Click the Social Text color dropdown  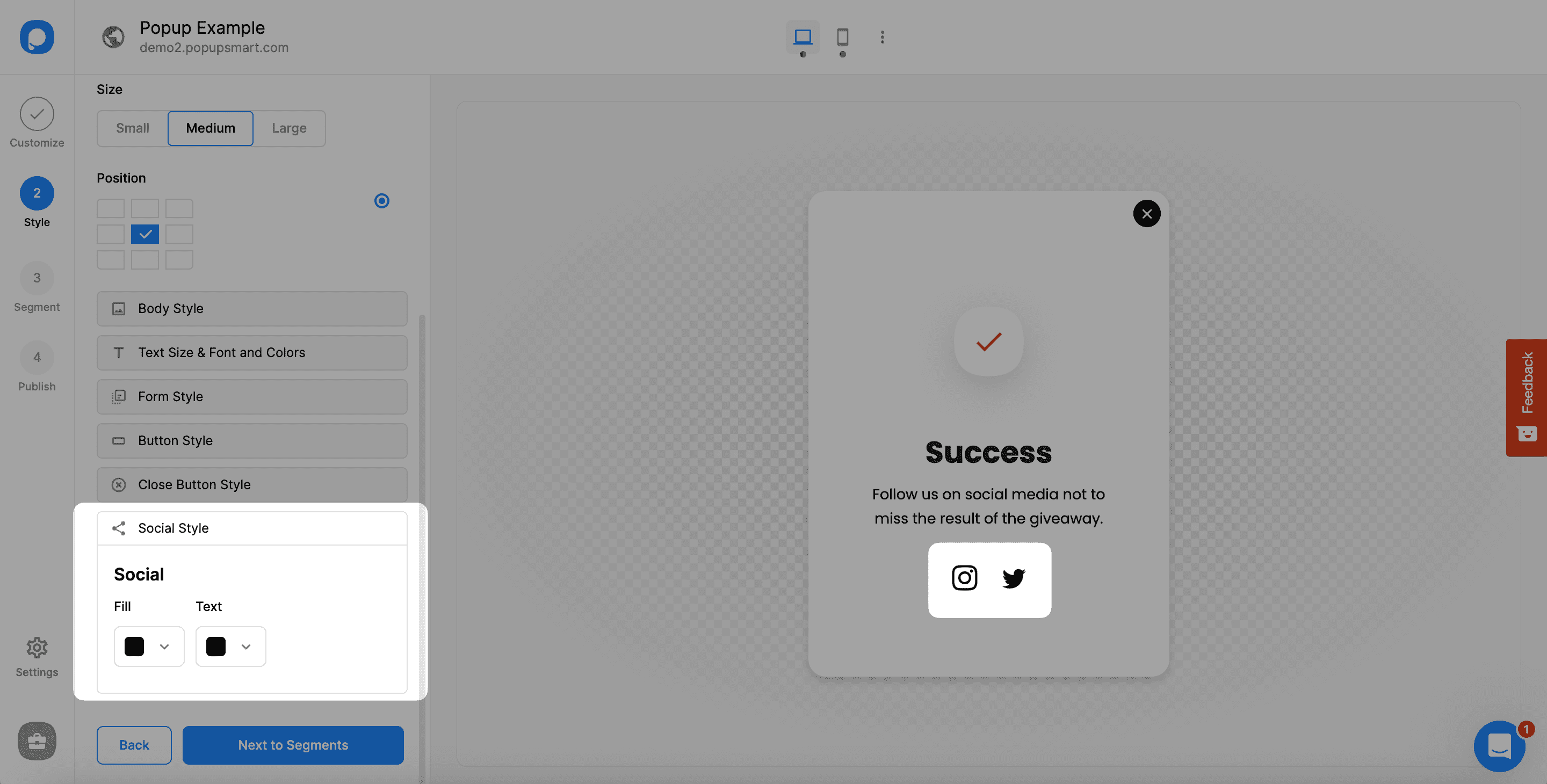230,646
